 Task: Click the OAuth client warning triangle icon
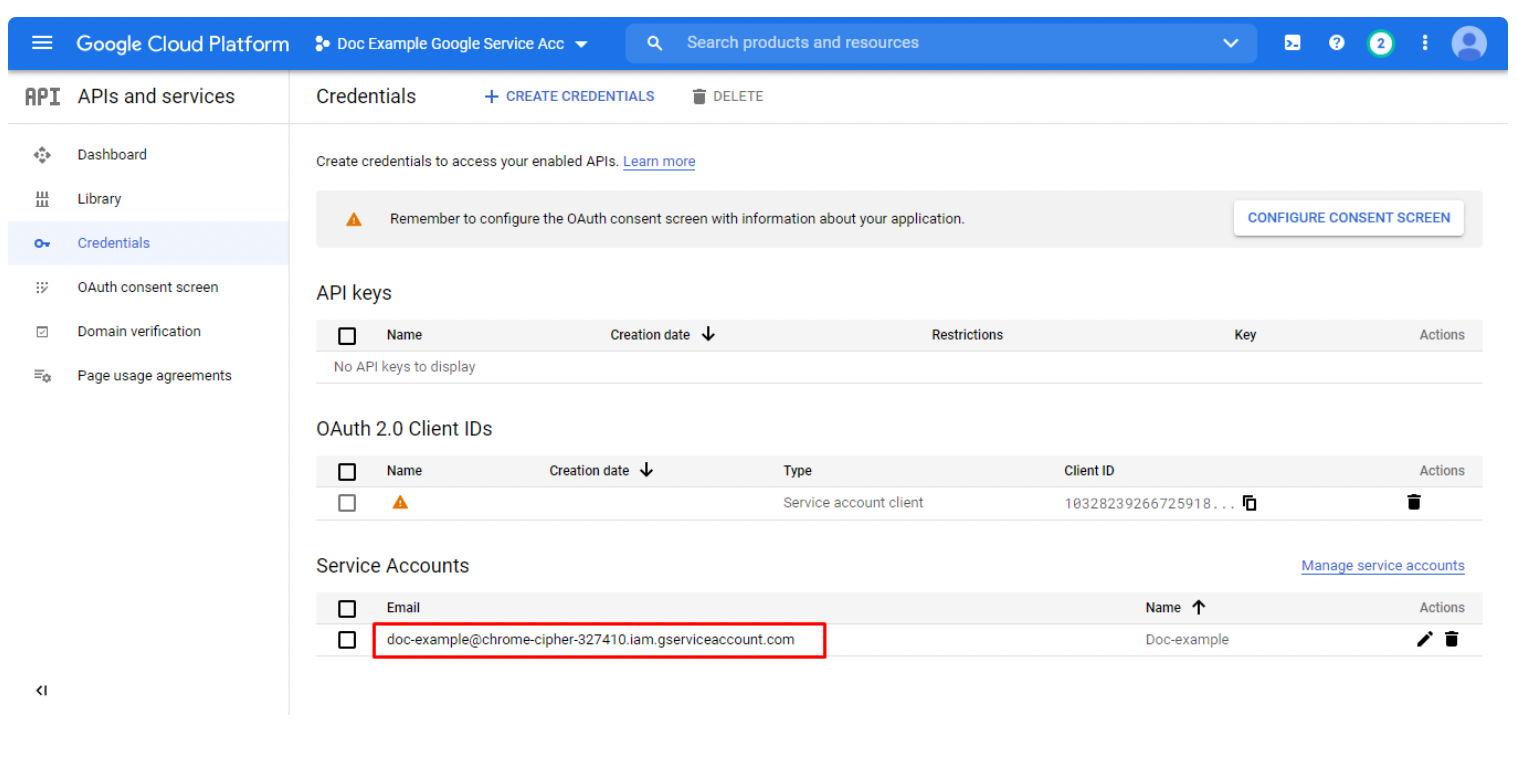(400, 503)
